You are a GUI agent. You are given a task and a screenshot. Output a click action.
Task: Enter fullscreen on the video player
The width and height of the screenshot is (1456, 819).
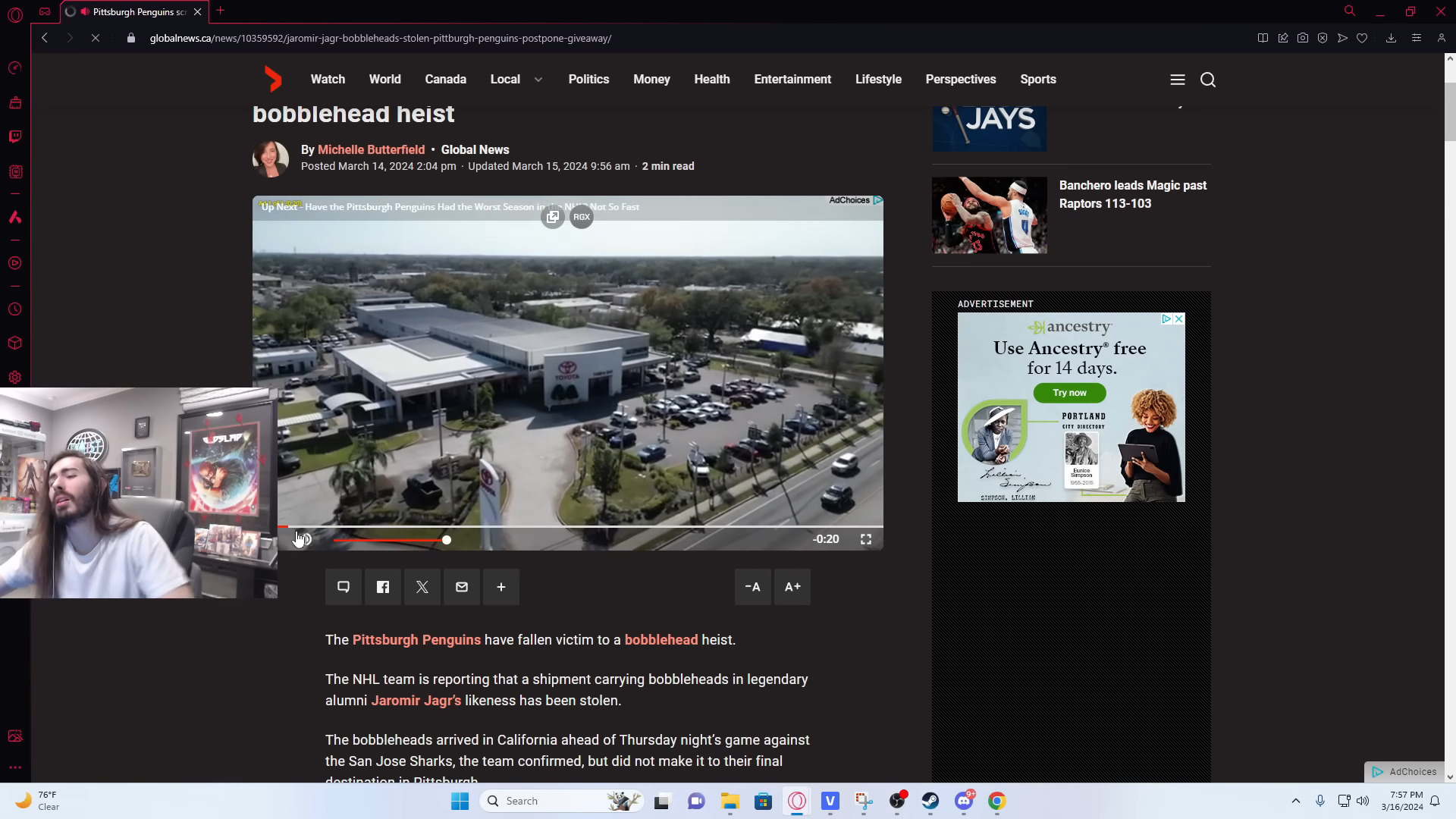(x=866, y=539)
